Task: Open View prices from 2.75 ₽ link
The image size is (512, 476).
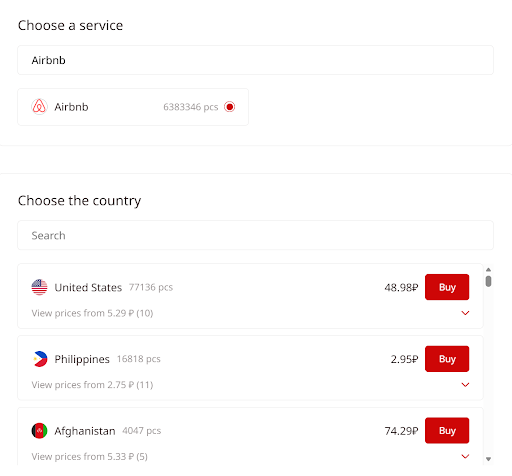Action: coord(92,385)
